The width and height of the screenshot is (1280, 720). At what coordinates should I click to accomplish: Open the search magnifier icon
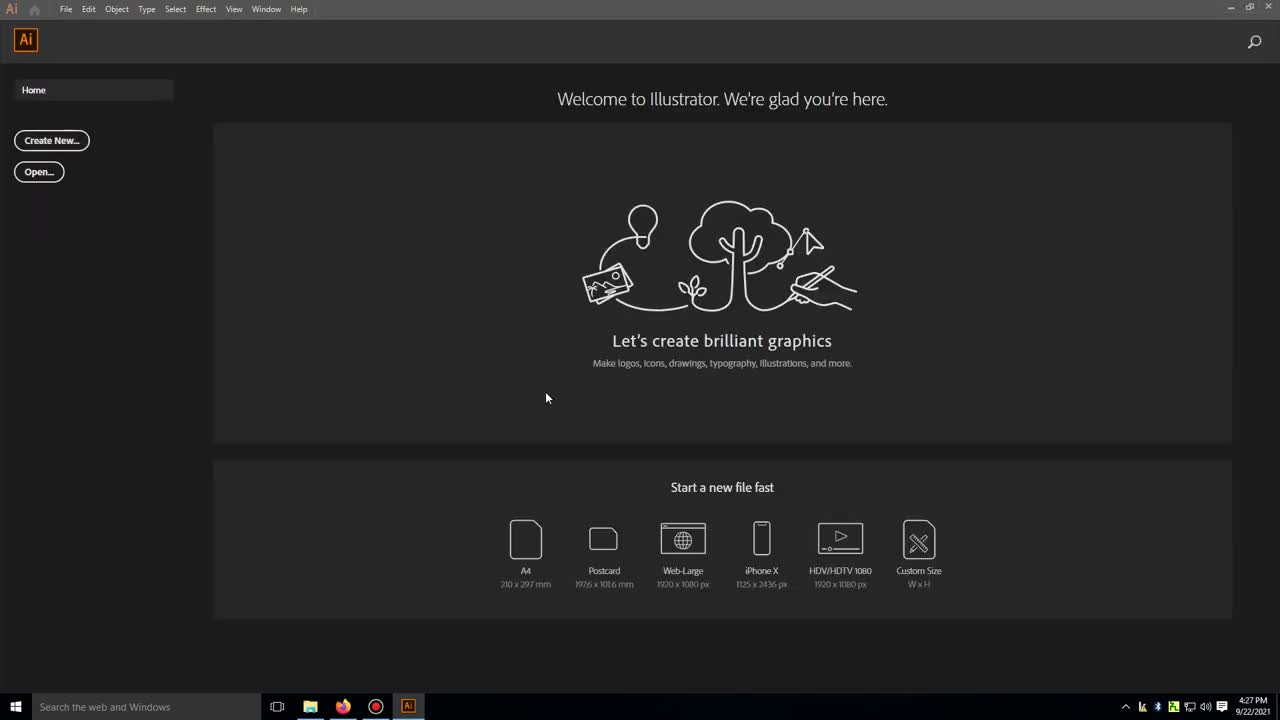[x=1254, y=42]
